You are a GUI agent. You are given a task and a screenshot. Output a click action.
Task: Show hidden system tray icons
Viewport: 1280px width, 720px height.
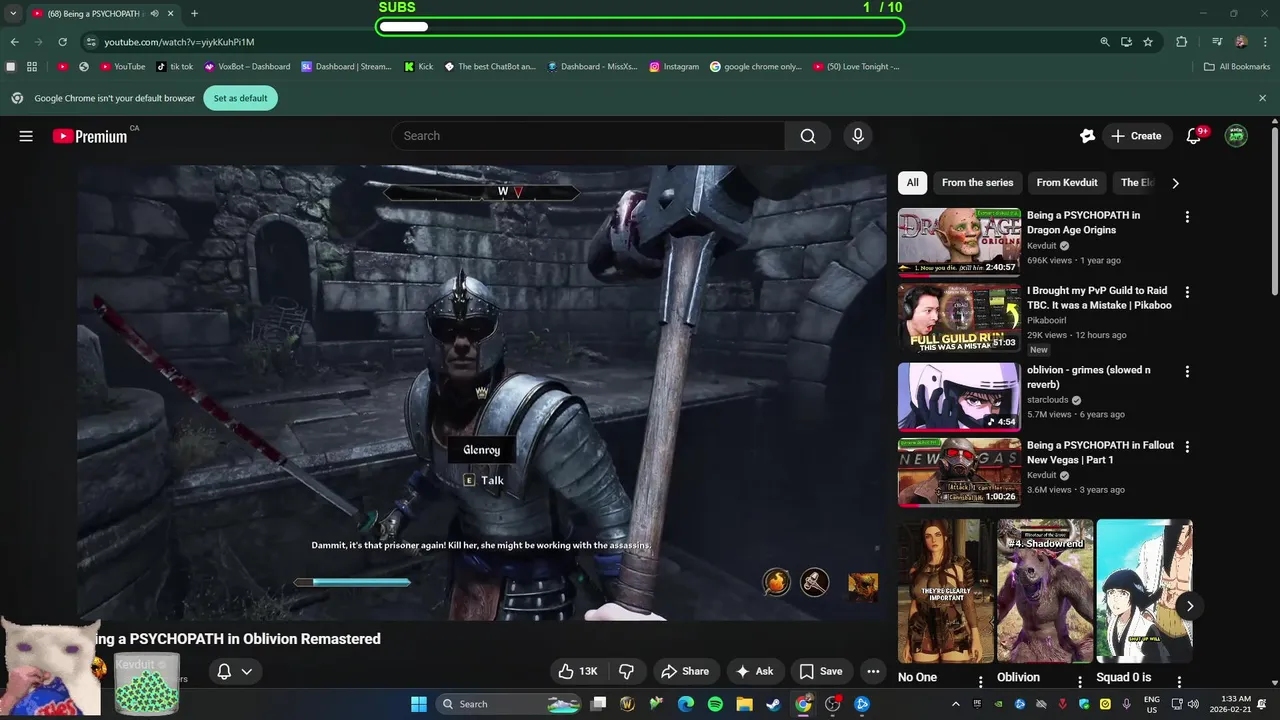coord(955,704)
